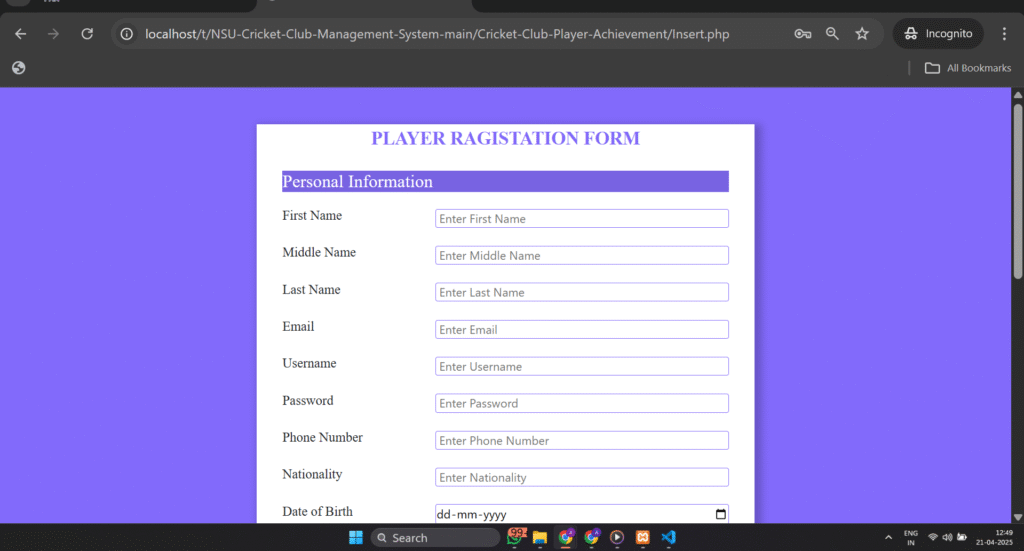Open the Windows Start menu
The height and width of the screenshot is (551, 1024).
(356, 537)
